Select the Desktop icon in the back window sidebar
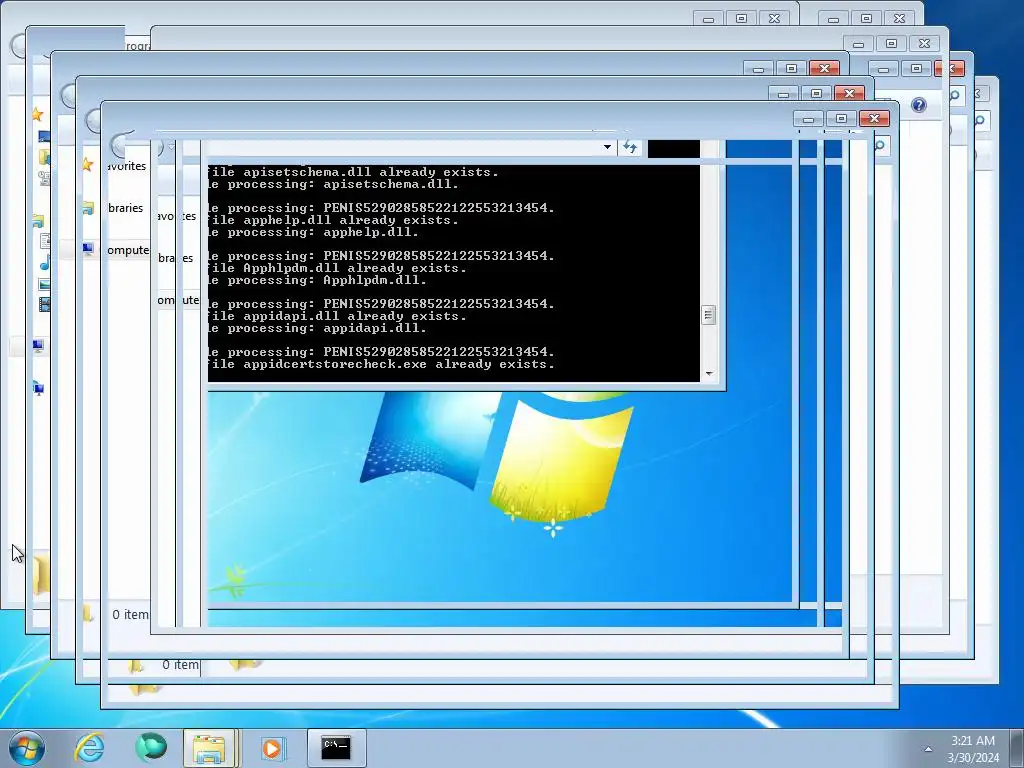 (x=44, y=136)
